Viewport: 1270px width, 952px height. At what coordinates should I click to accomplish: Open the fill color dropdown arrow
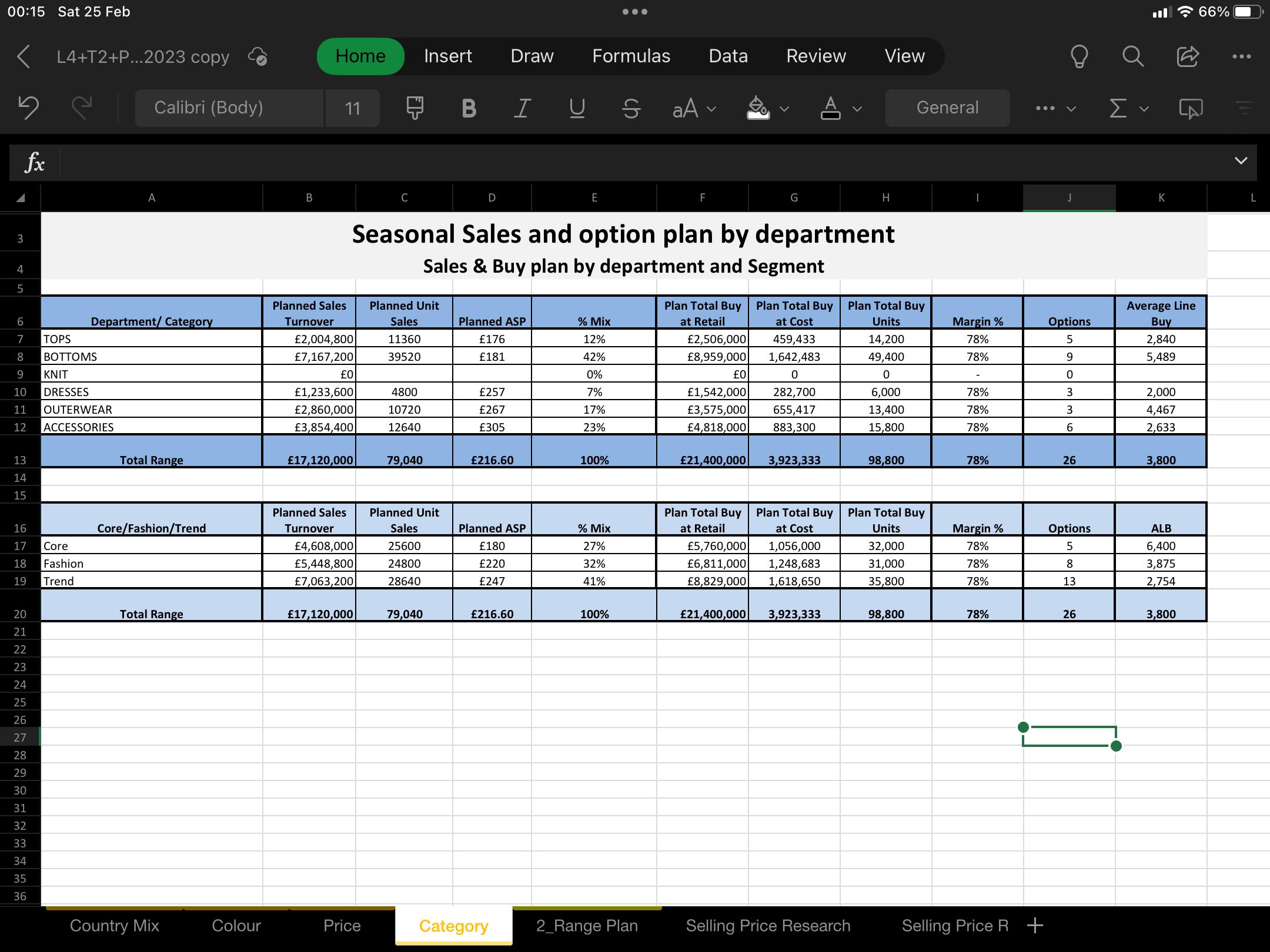tap(784, 109)
